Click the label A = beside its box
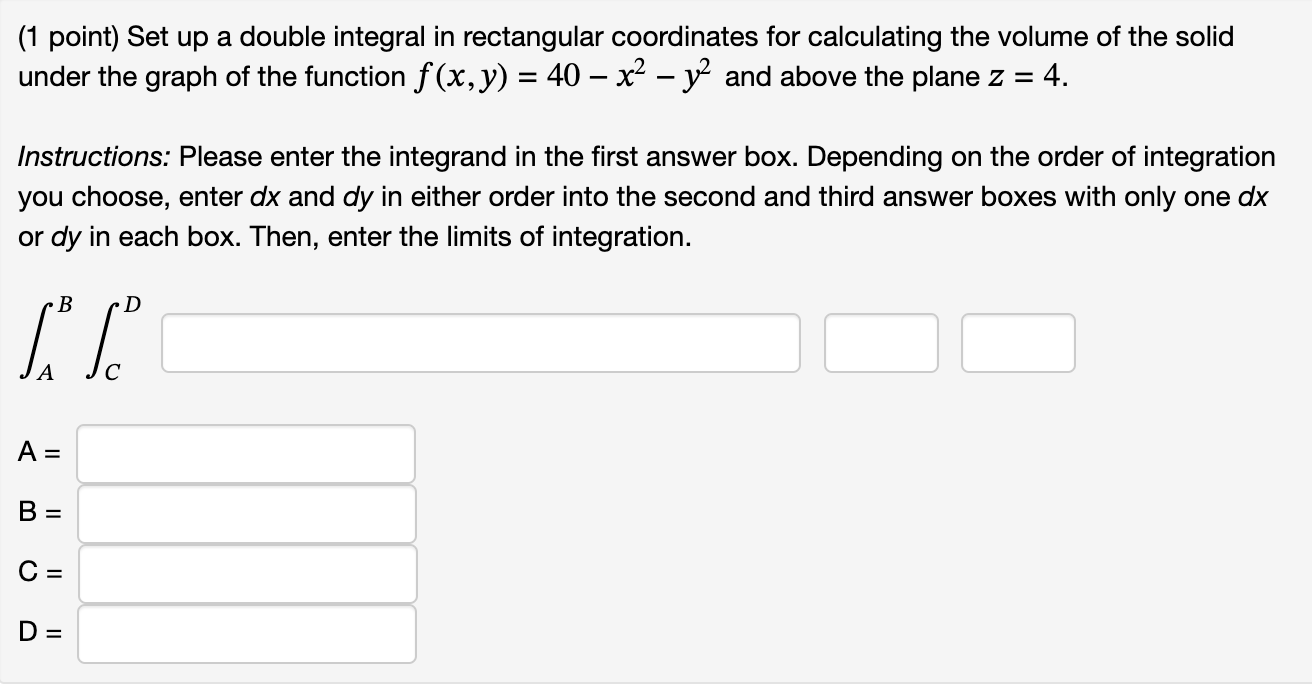This screenshot has height=692, width=1312. [37, 453]
